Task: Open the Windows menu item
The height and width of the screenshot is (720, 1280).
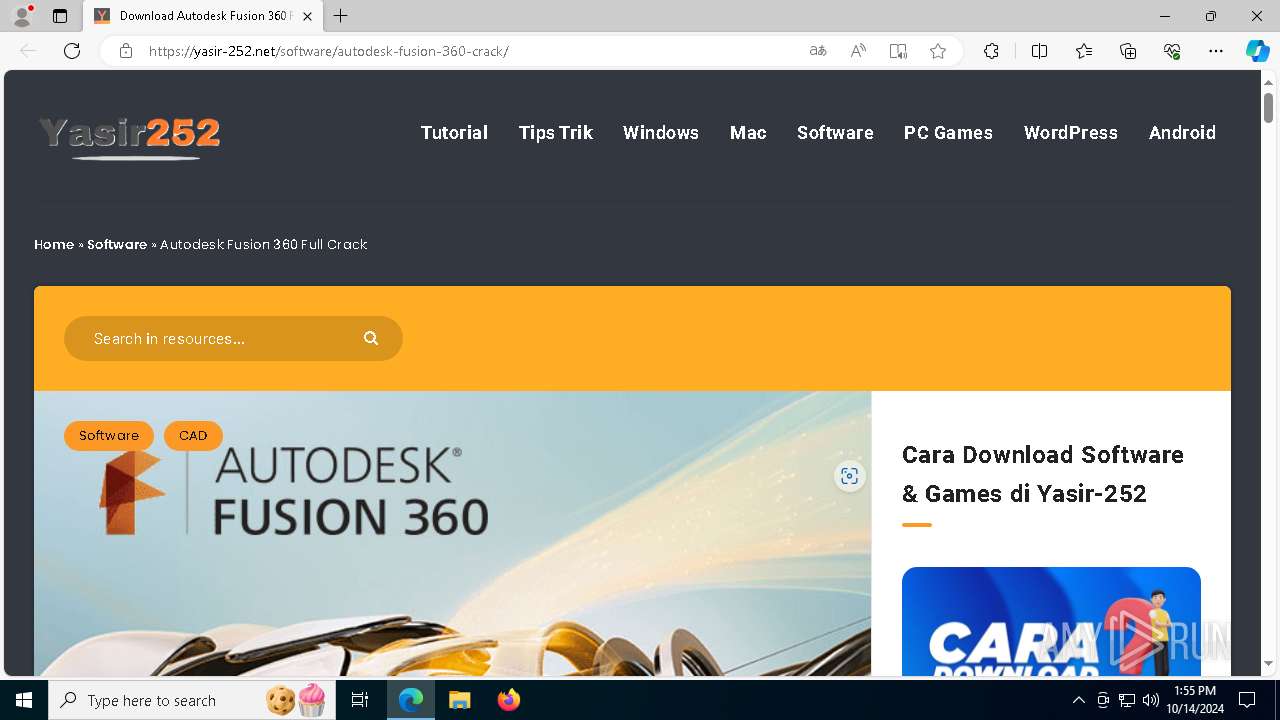Action: (661, 133)
